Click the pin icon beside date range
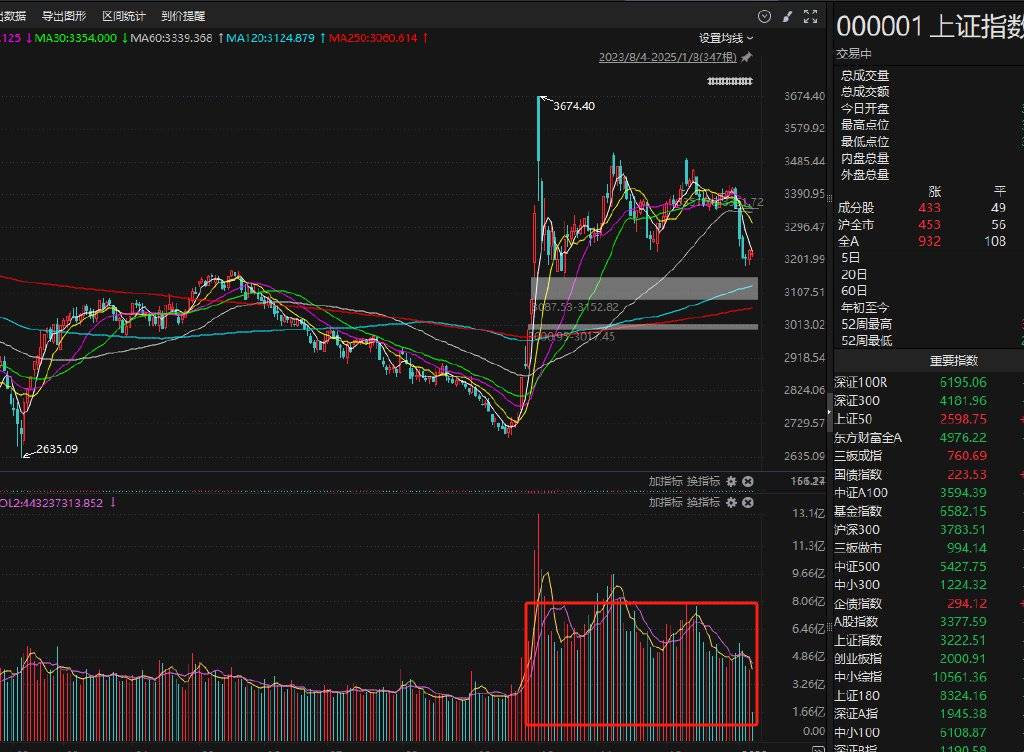The image size is (1024, 752). (746, 58)
